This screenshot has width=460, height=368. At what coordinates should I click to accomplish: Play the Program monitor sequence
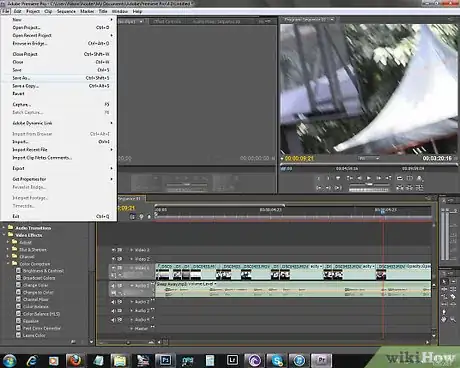[369, 178]
